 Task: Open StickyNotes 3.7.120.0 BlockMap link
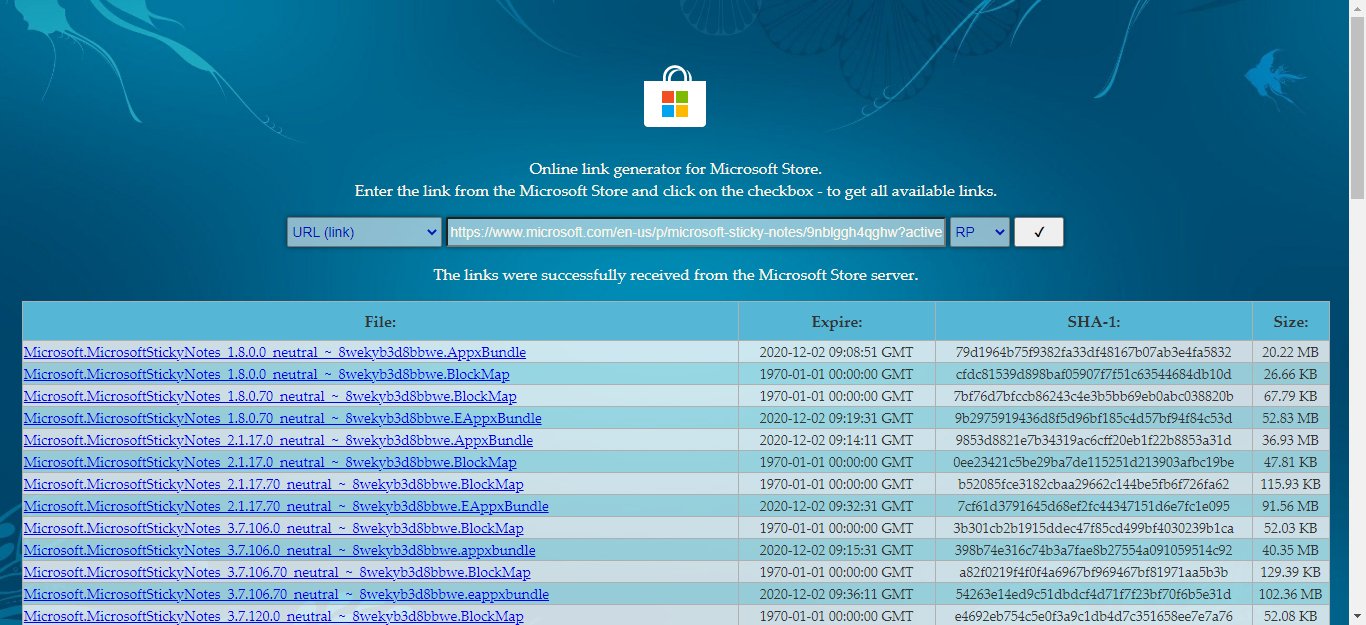[274, 616]
